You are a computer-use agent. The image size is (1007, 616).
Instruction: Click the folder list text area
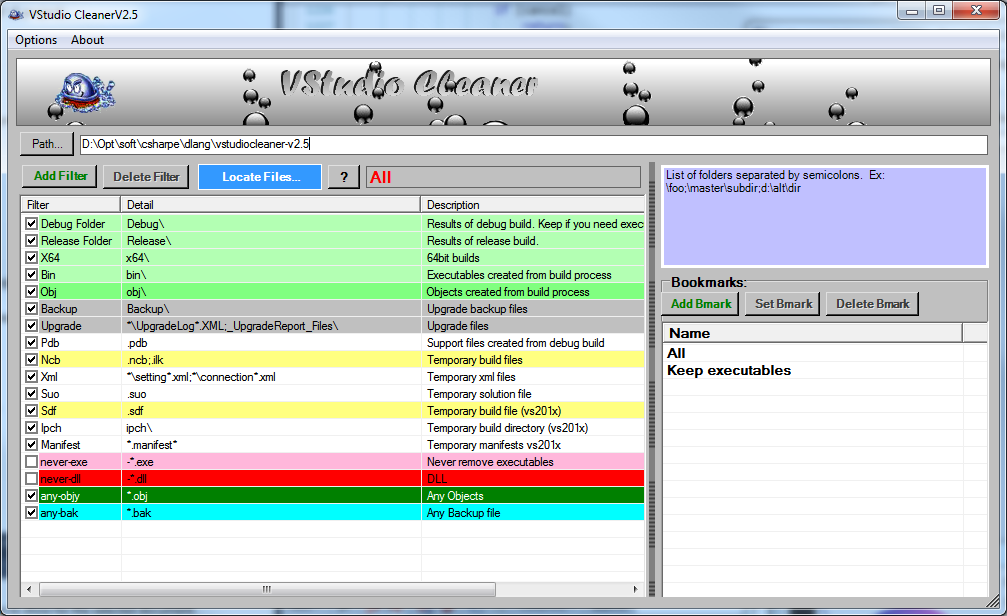825,216
